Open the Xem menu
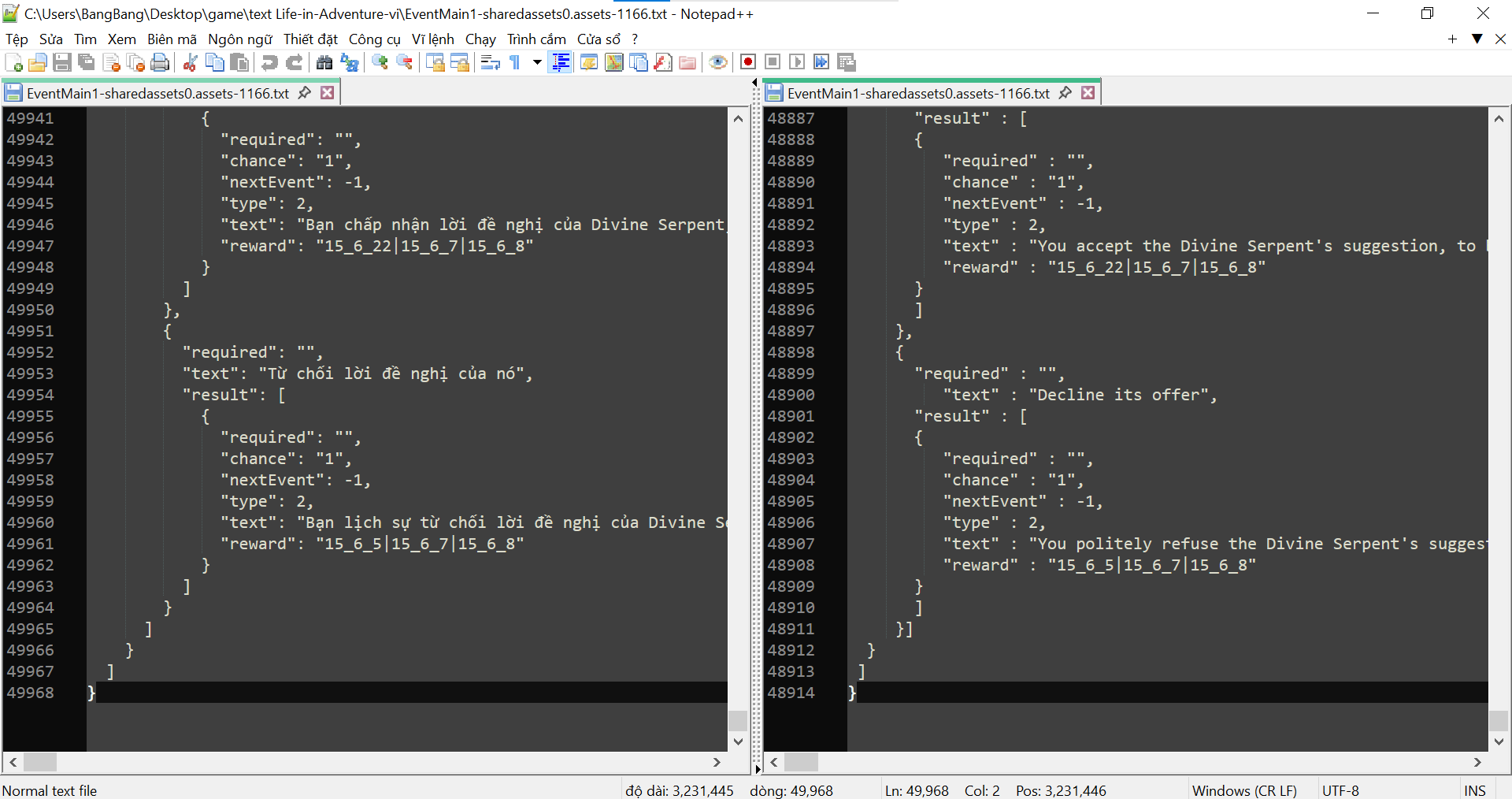Viewport: 1512px width, 799px height. [121, 39]
